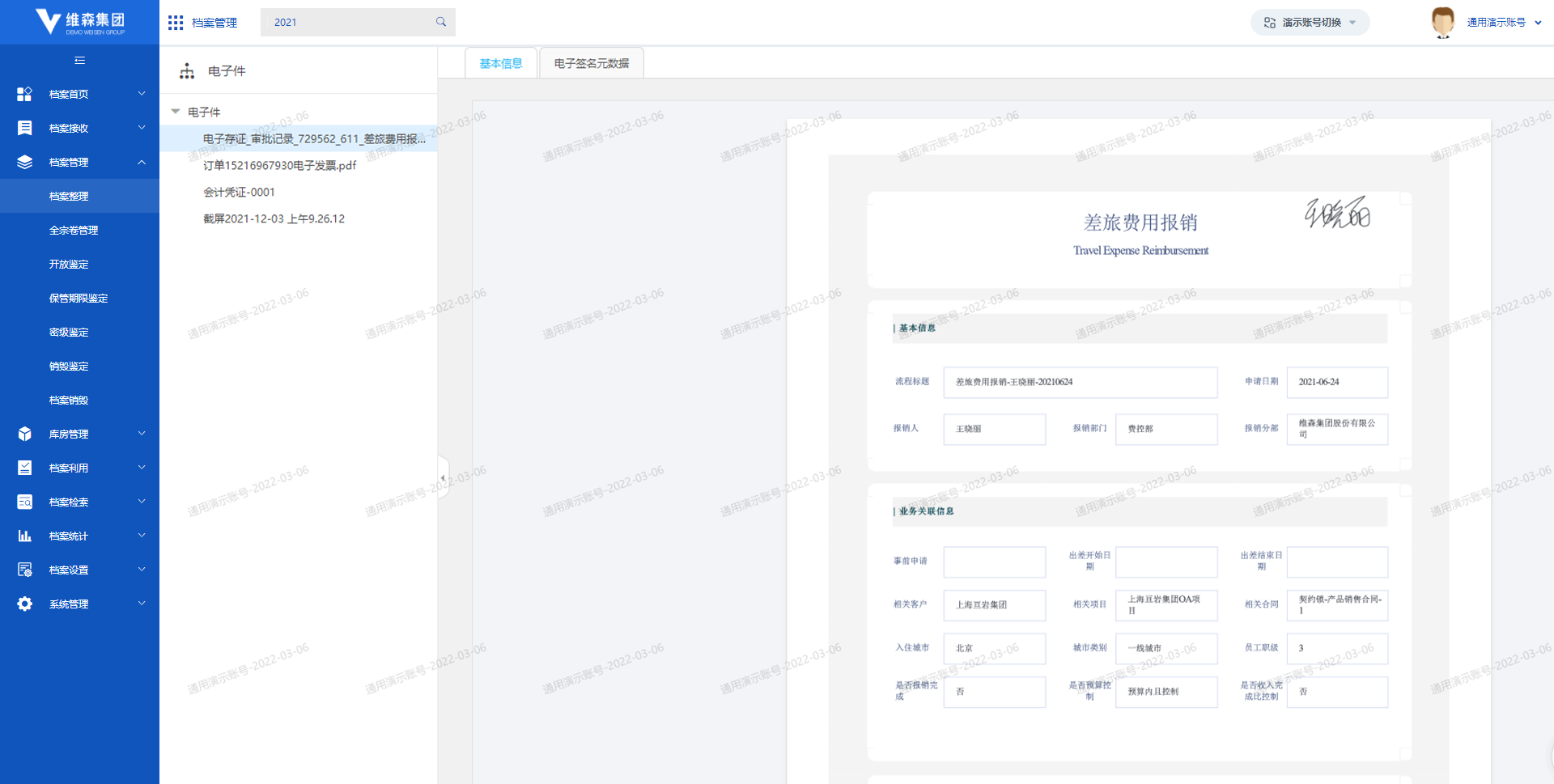Viewport: 1554px width, 784px height.
Task: Click the 档案检索 search icon in sidebar
Action: pyautogui.click(x=24, y=502)
